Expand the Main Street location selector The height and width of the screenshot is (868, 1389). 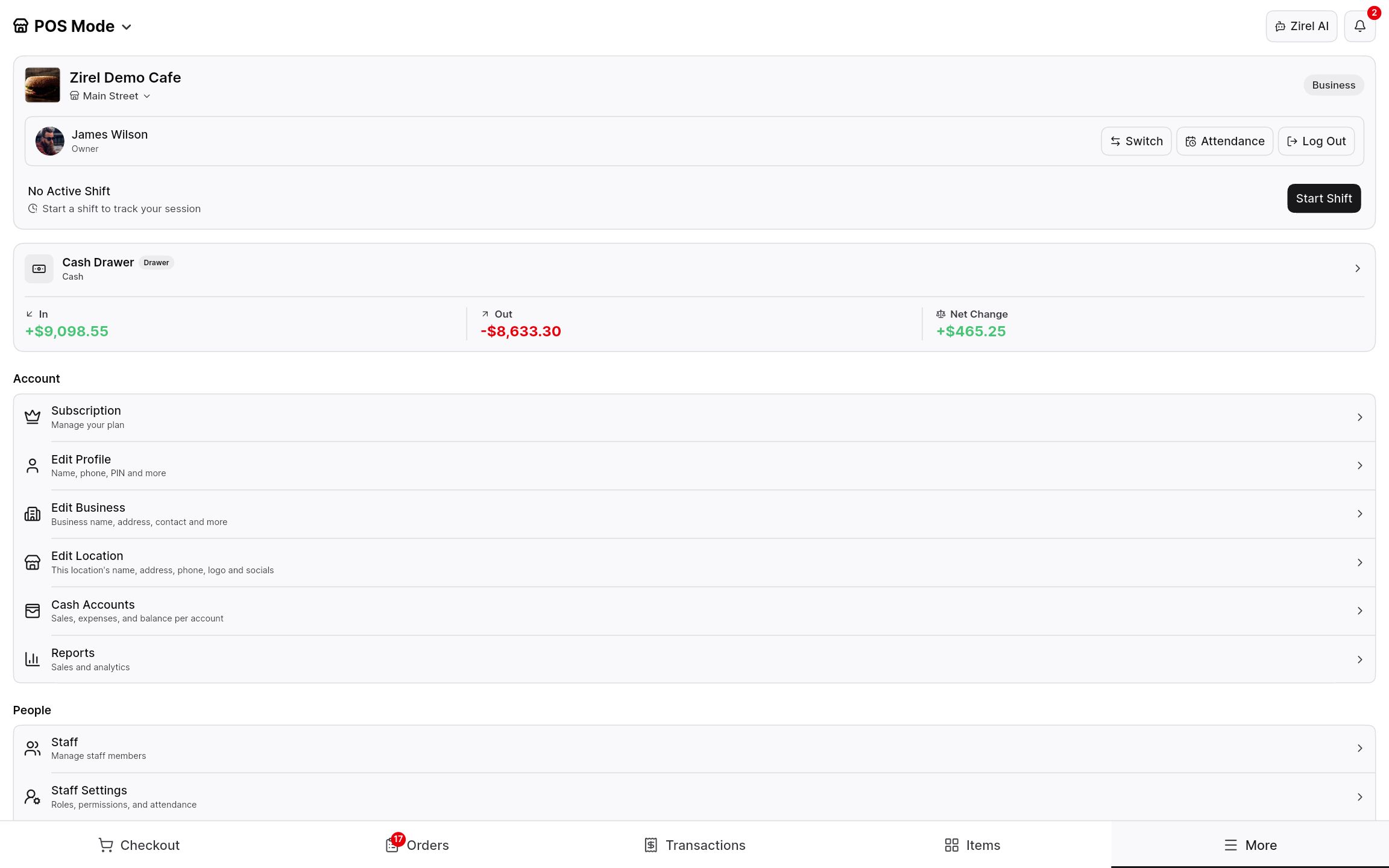(x=110, y=96)
